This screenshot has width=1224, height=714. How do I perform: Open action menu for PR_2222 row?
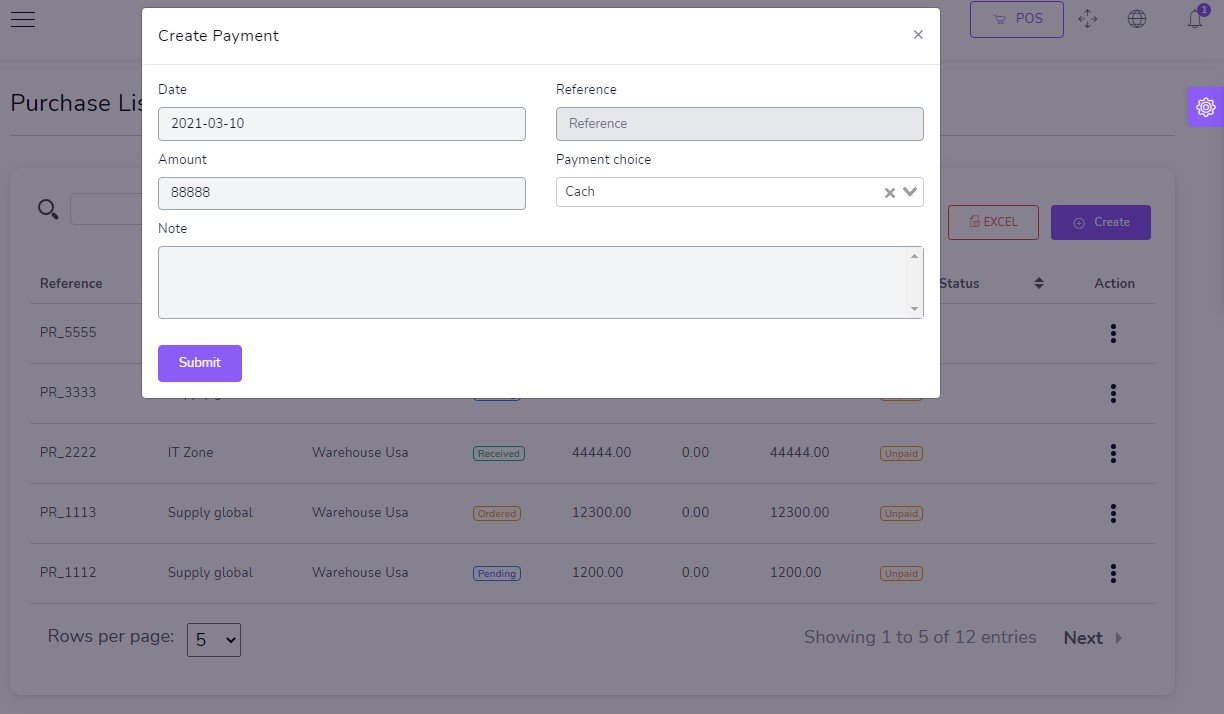point(1113,454)
